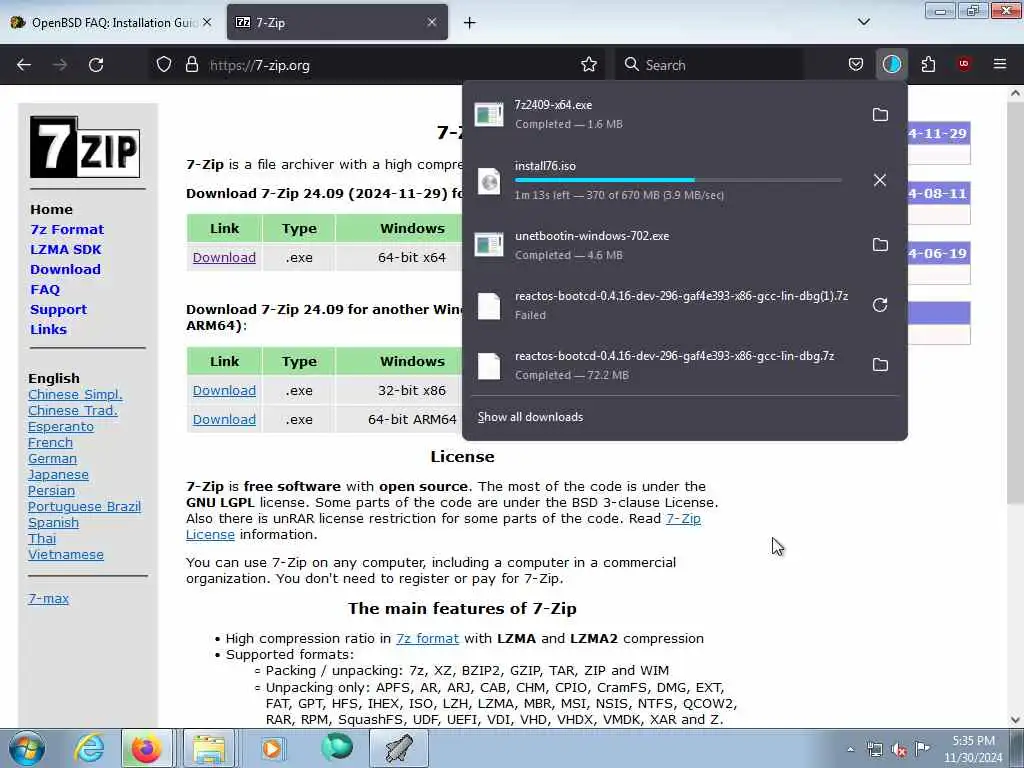Launch Internet Explorer from taskbar
This screenshot has width=1024, height=768.
[x=89, y=748]
